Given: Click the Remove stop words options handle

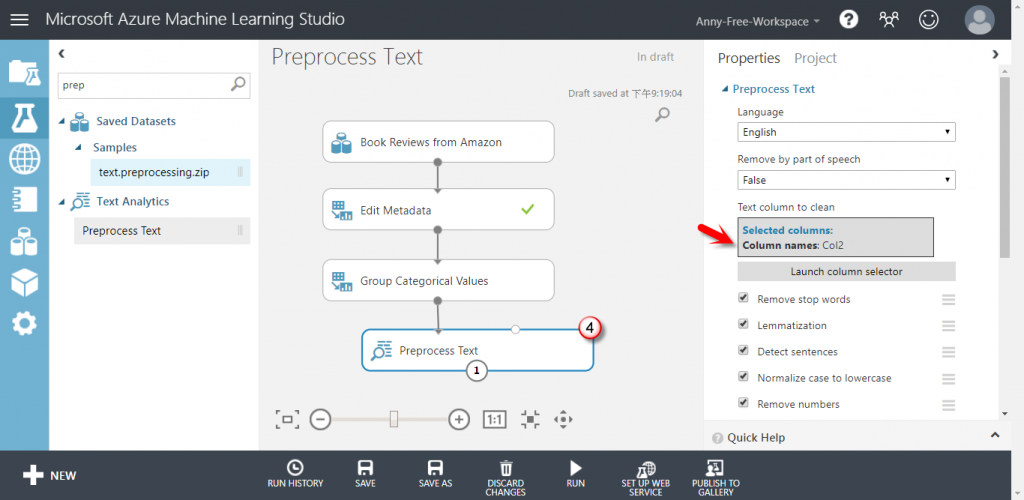Looking at the screenshot, I should (x=948, y=299).
